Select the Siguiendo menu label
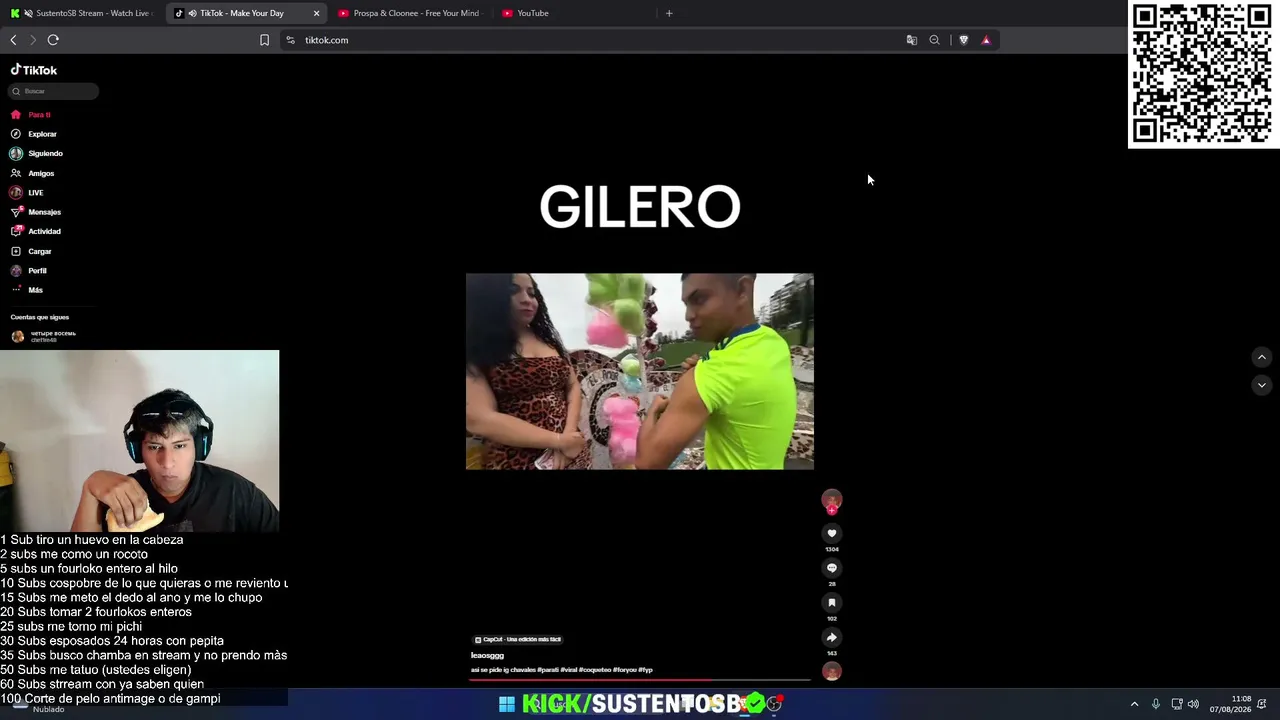The image size is (1280, 720). (45, 154)
